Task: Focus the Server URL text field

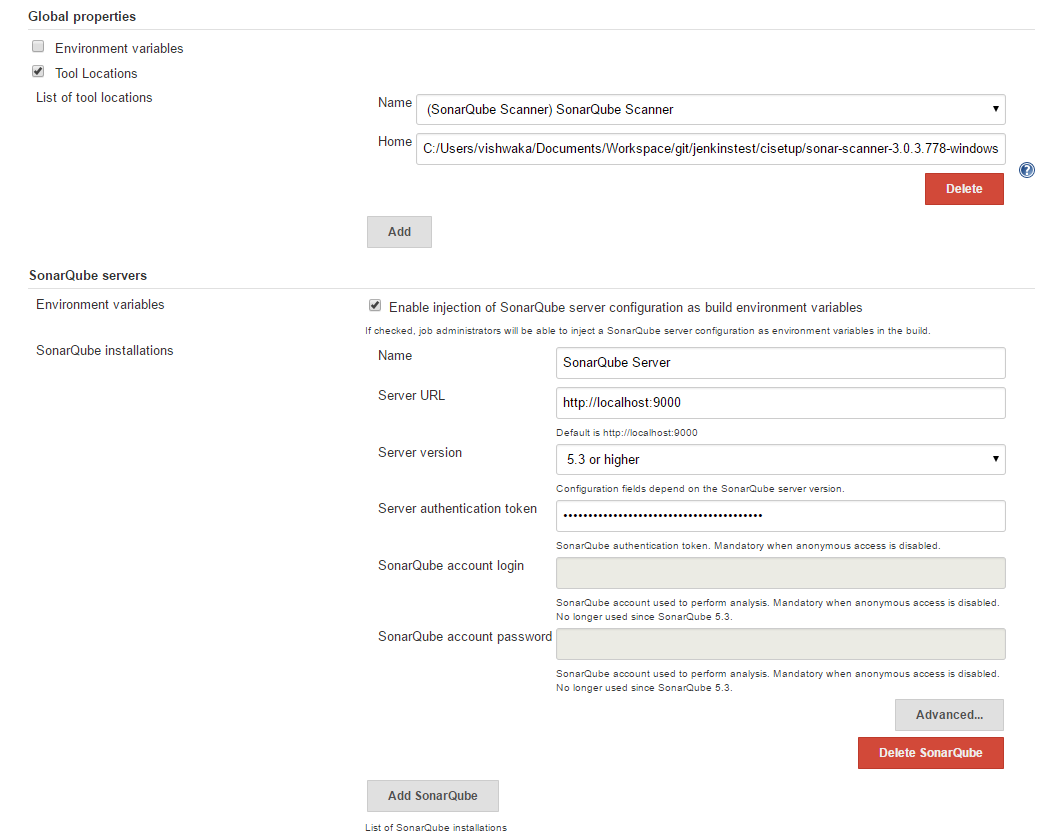Action: (x=780, y=403)
